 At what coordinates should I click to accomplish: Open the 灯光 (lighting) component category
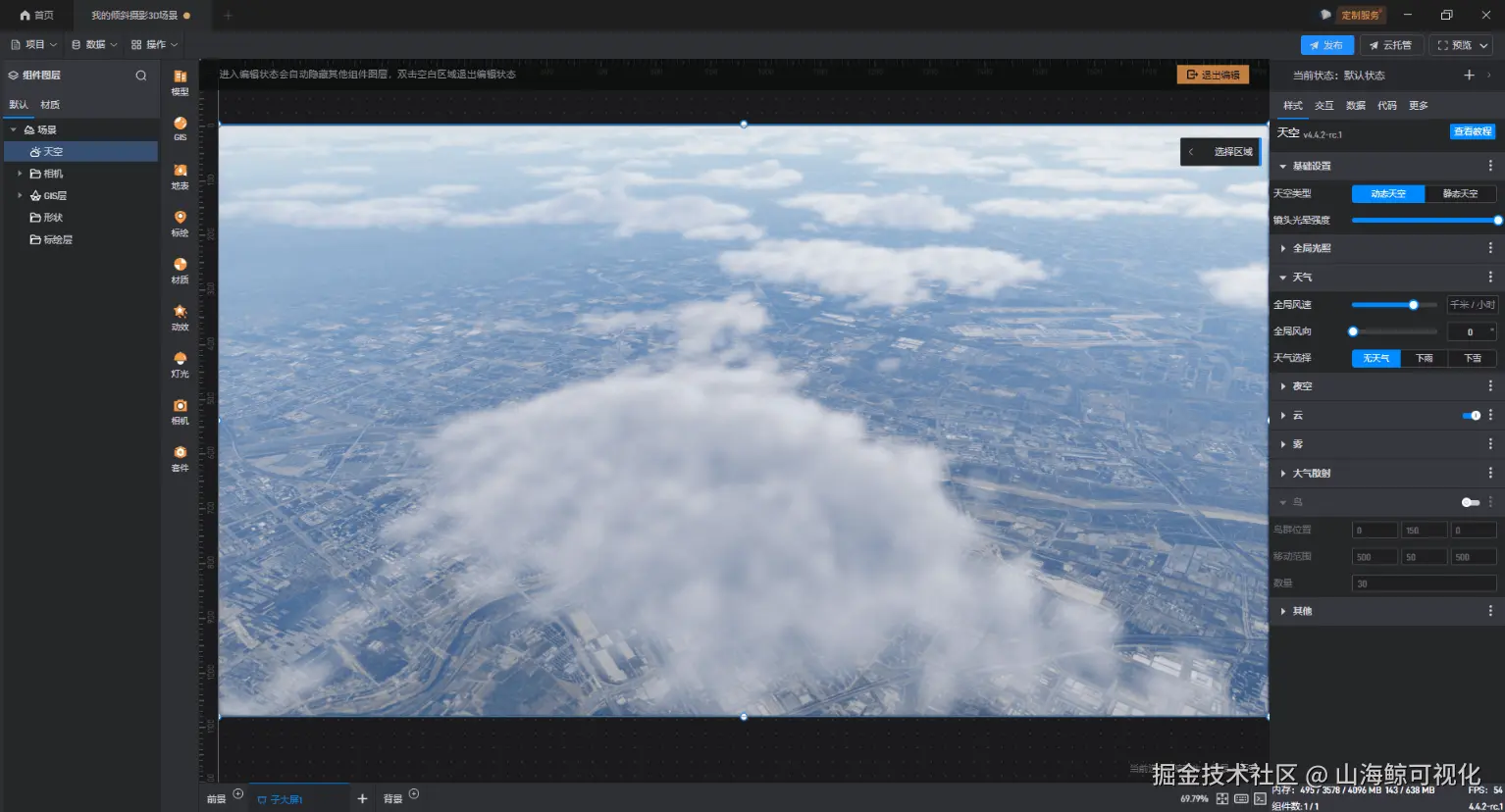(180, 365)
